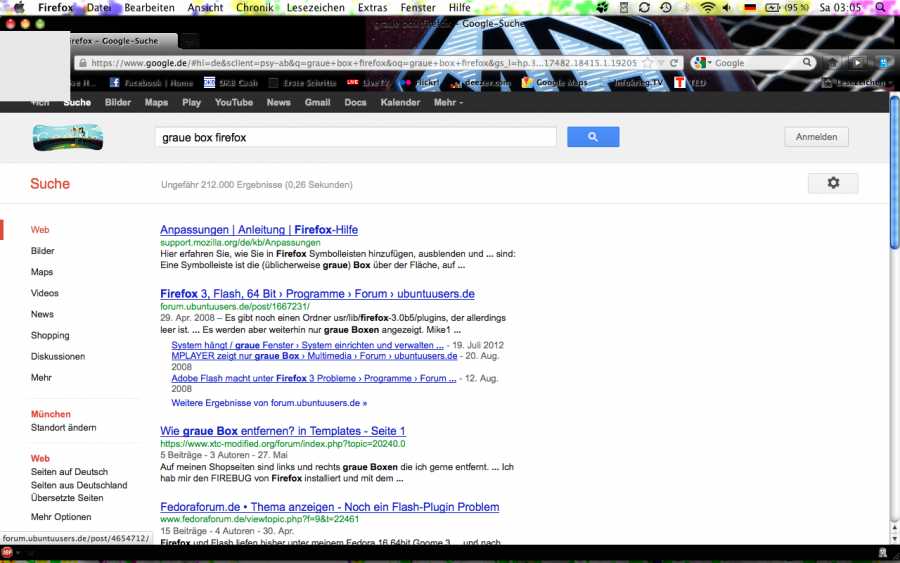
Task: Click the blue add-on icon in the toolbar
Action: tap(883, 63)
